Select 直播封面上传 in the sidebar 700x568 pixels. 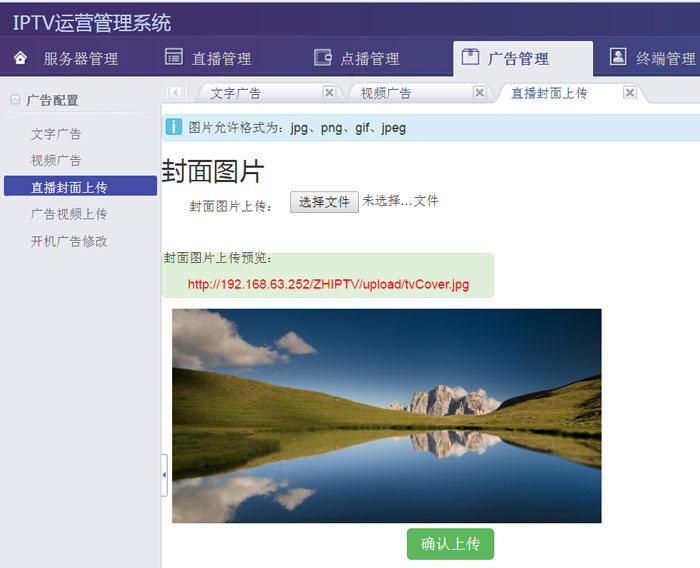click(80, 186)
